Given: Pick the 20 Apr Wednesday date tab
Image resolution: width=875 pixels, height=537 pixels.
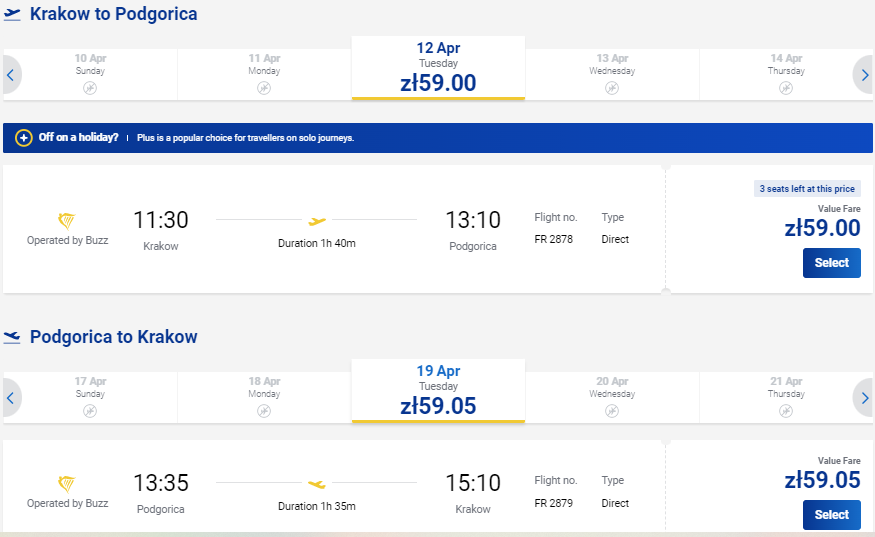Looking at the screenshot, I should coord(612,397).
